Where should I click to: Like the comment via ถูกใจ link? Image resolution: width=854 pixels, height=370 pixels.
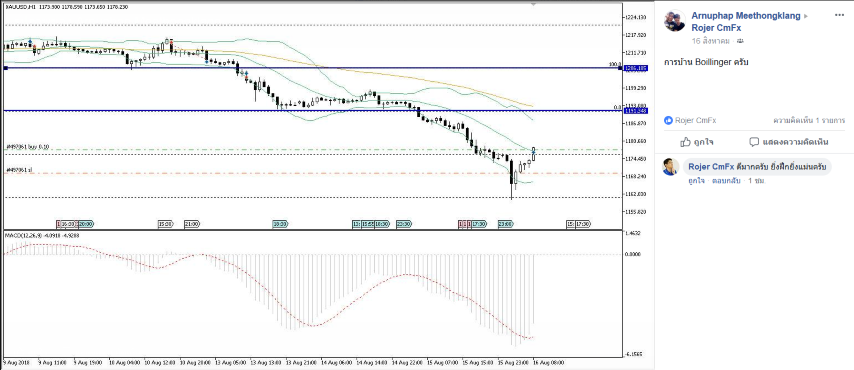[x=696, y=180]
